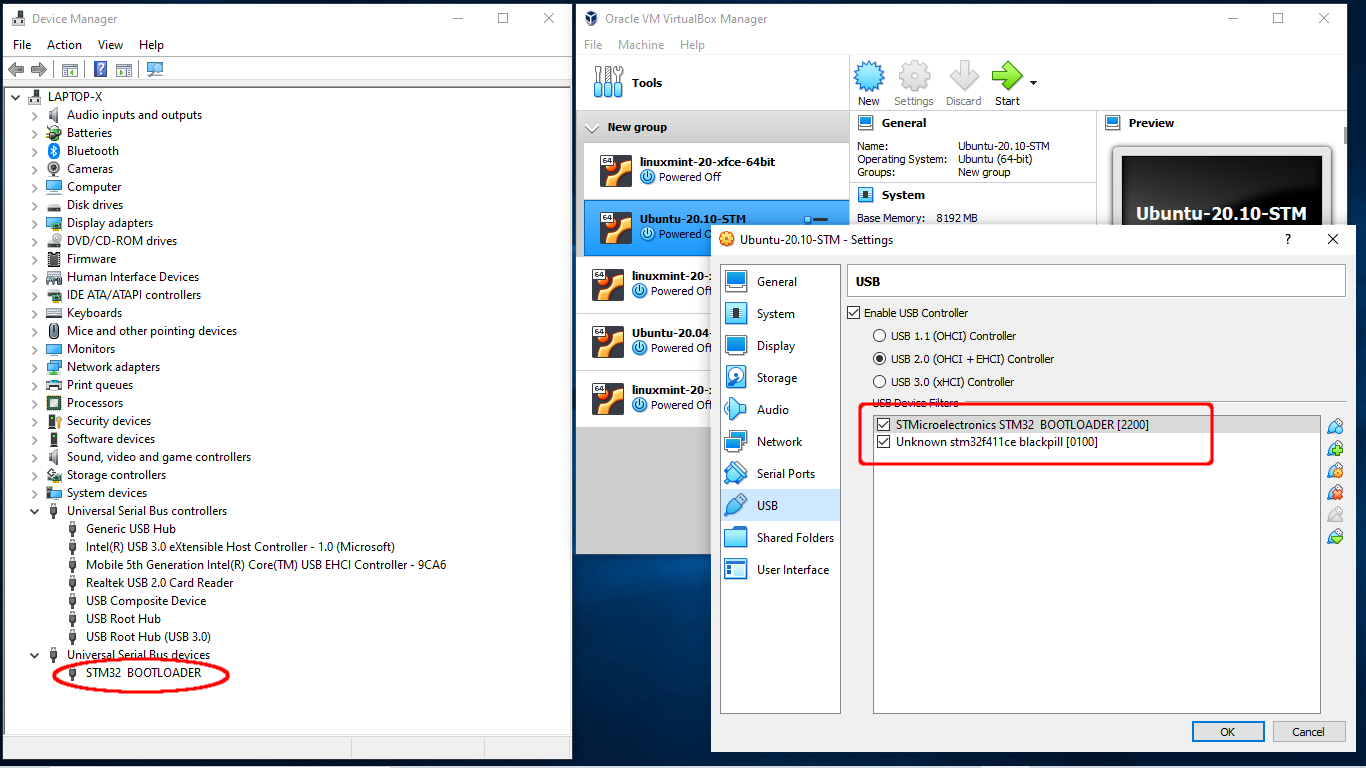Go to Shared Folders settings category

[x=781, y=538]
